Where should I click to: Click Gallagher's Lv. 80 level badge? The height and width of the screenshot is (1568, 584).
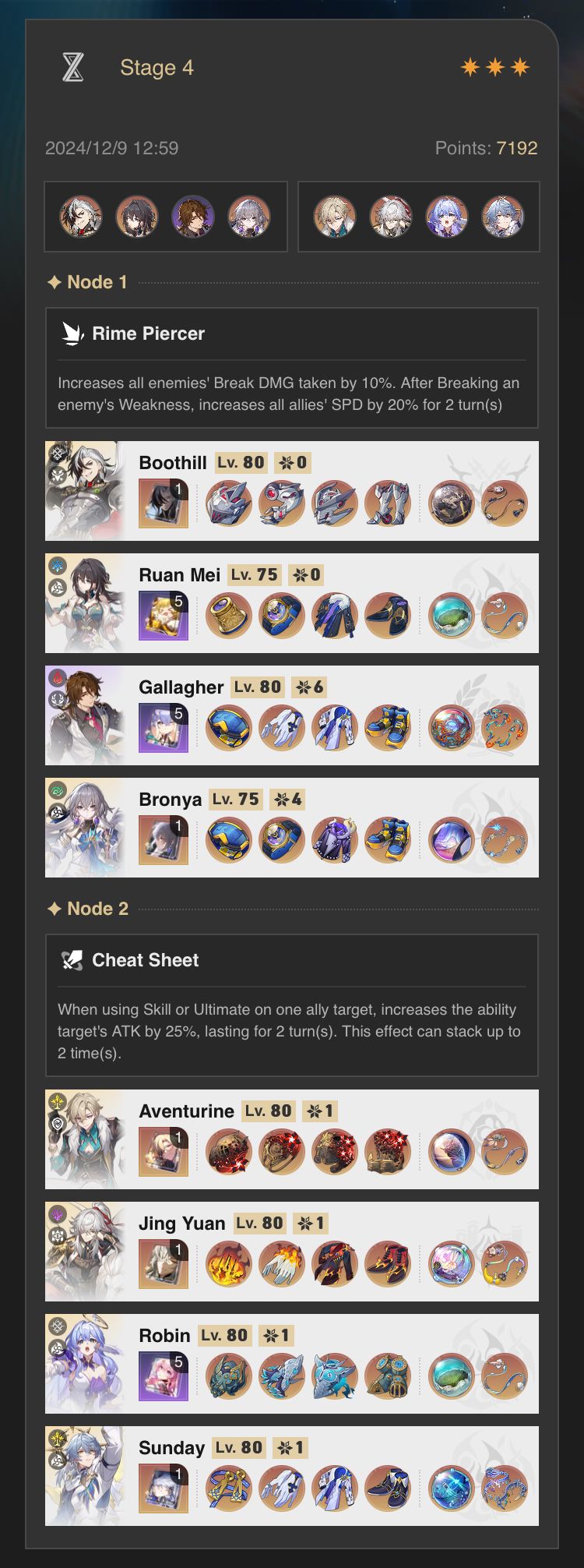[x=258, y=687]
